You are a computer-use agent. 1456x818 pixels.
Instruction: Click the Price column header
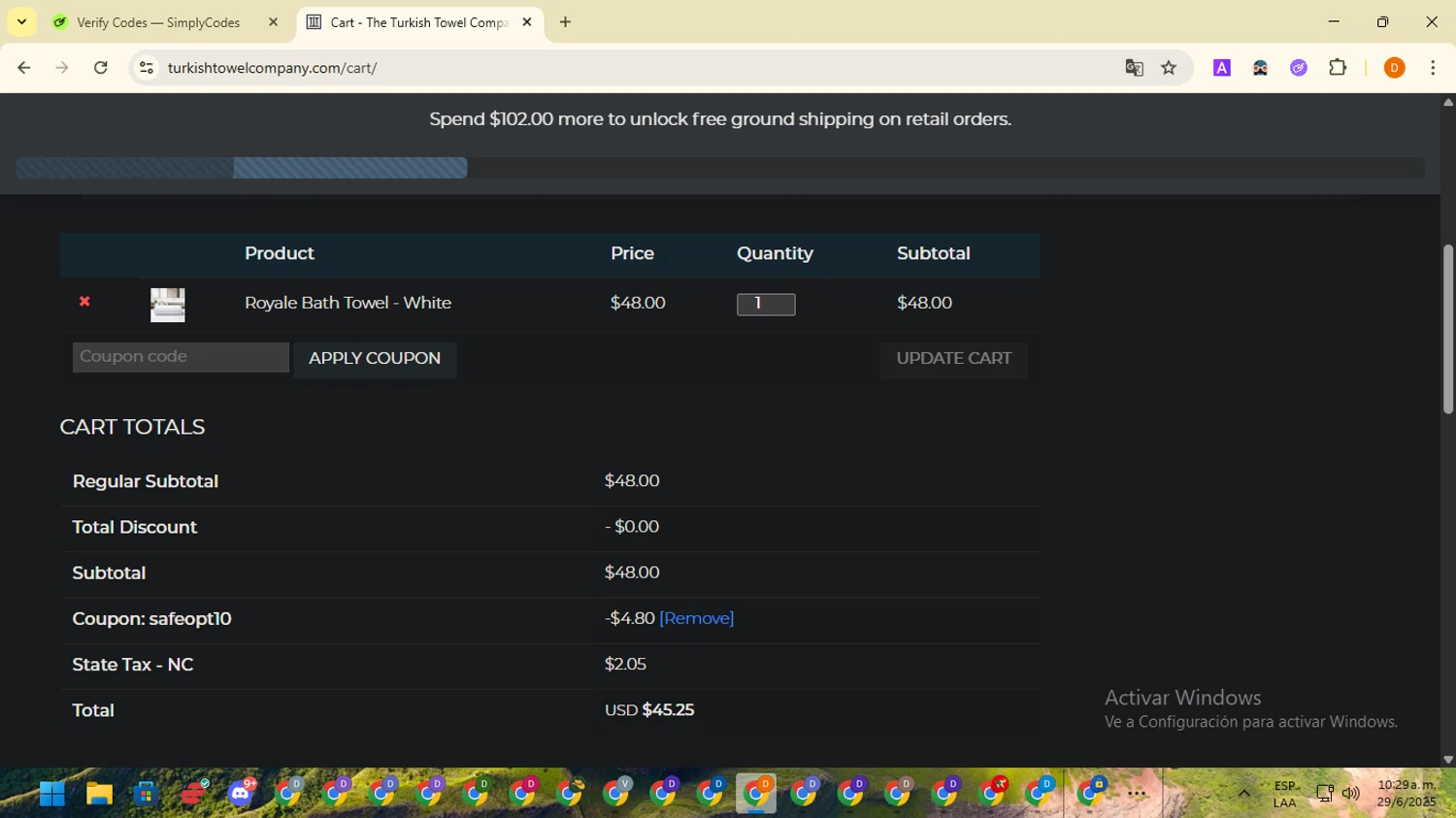pyautogui.click(x=632, y=253)
